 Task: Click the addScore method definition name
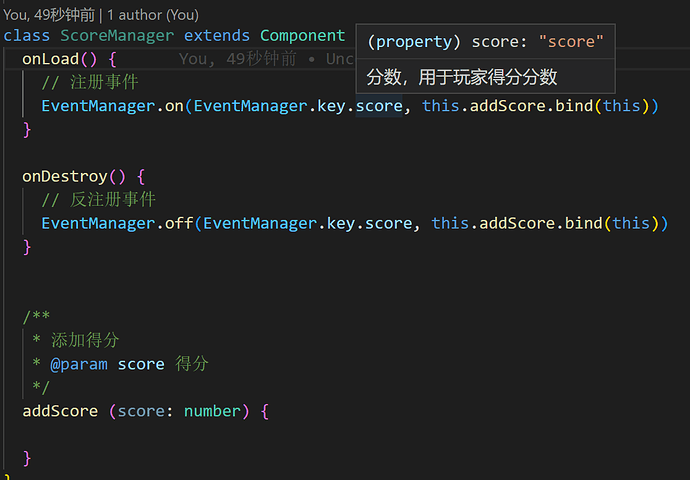click(x=60, y=411)
